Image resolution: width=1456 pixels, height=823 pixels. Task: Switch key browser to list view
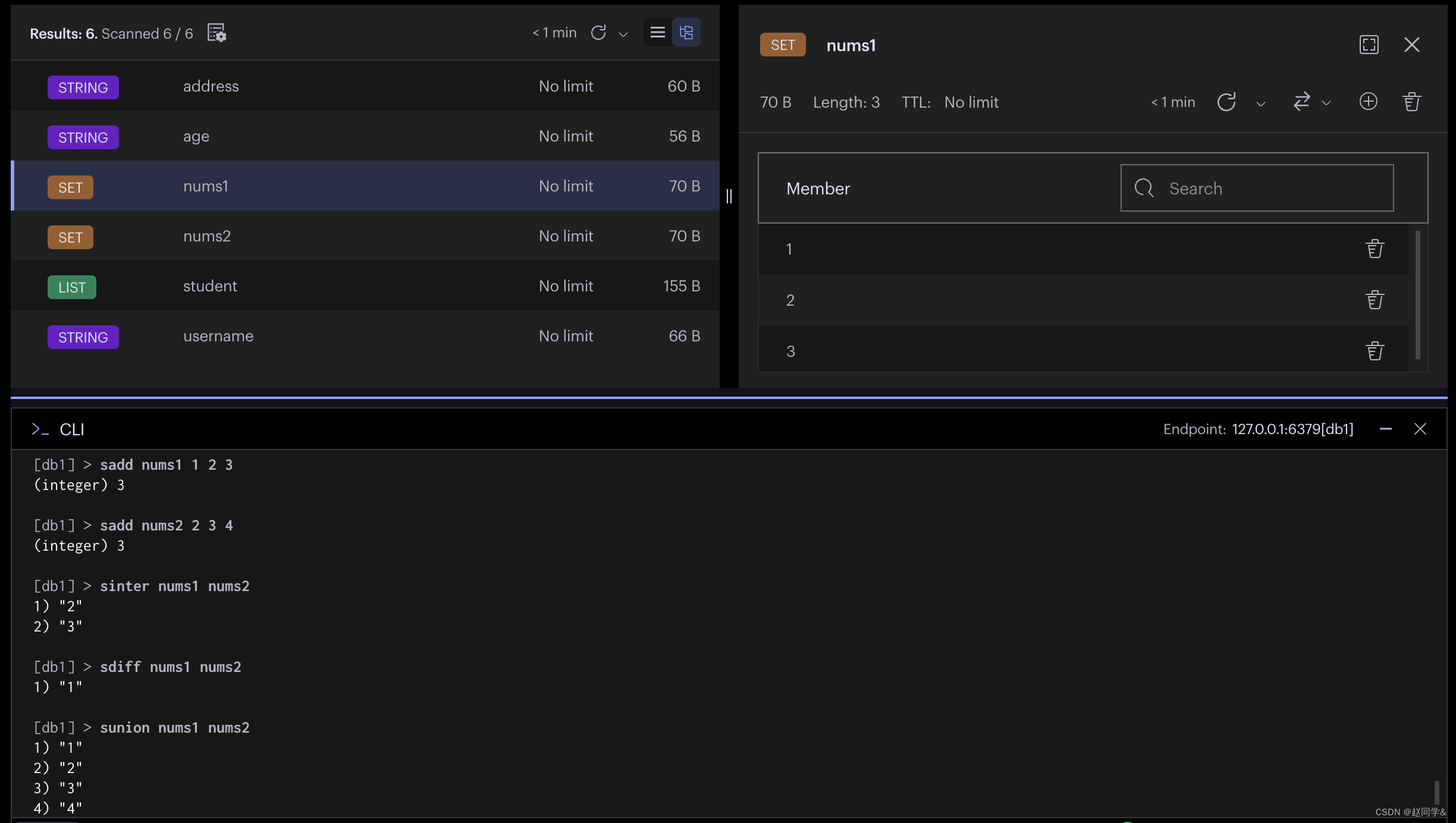[x=657, y=32]
